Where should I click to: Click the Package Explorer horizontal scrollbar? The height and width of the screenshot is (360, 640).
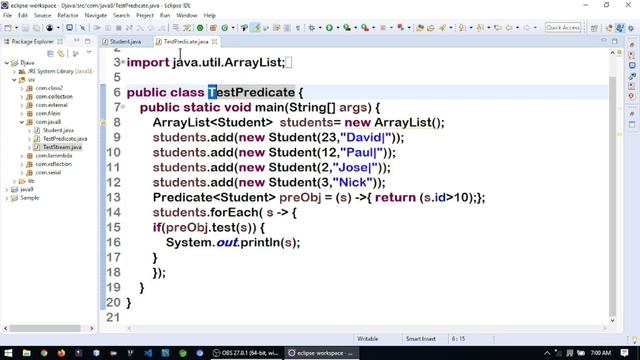45,328
